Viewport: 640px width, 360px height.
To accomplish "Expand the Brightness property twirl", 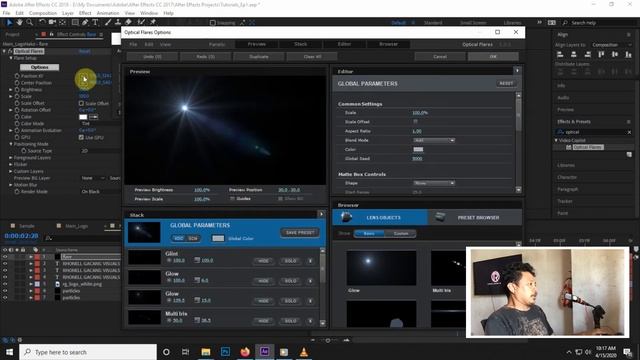I will (x=11, y=89).
